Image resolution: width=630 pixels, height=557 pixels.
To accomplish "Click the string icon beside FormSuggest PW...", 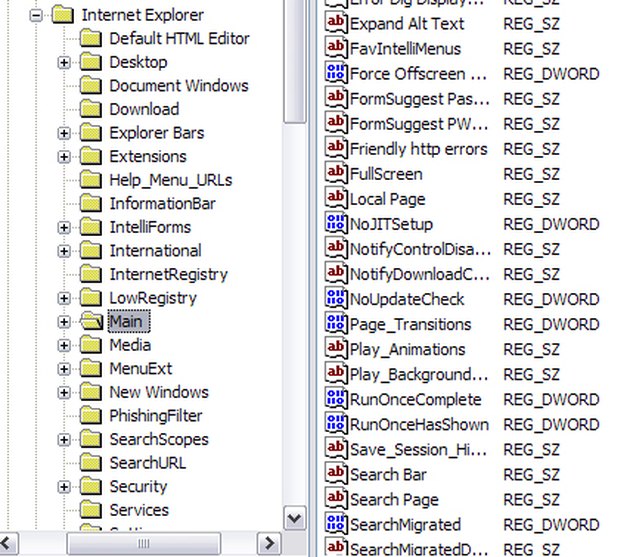I will 335,123.
